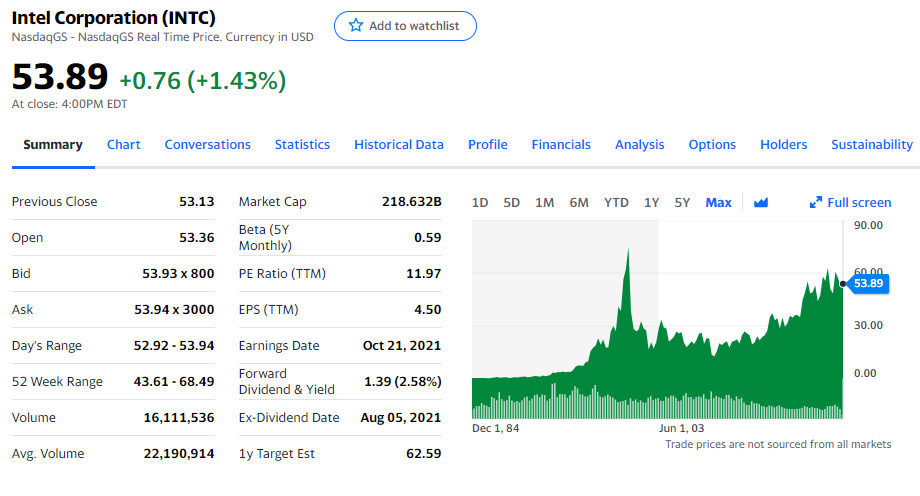Viewport: 920px width, 496px height.
Task: Click the Forward Dividend & Yield label
Action: pos(286,382)
